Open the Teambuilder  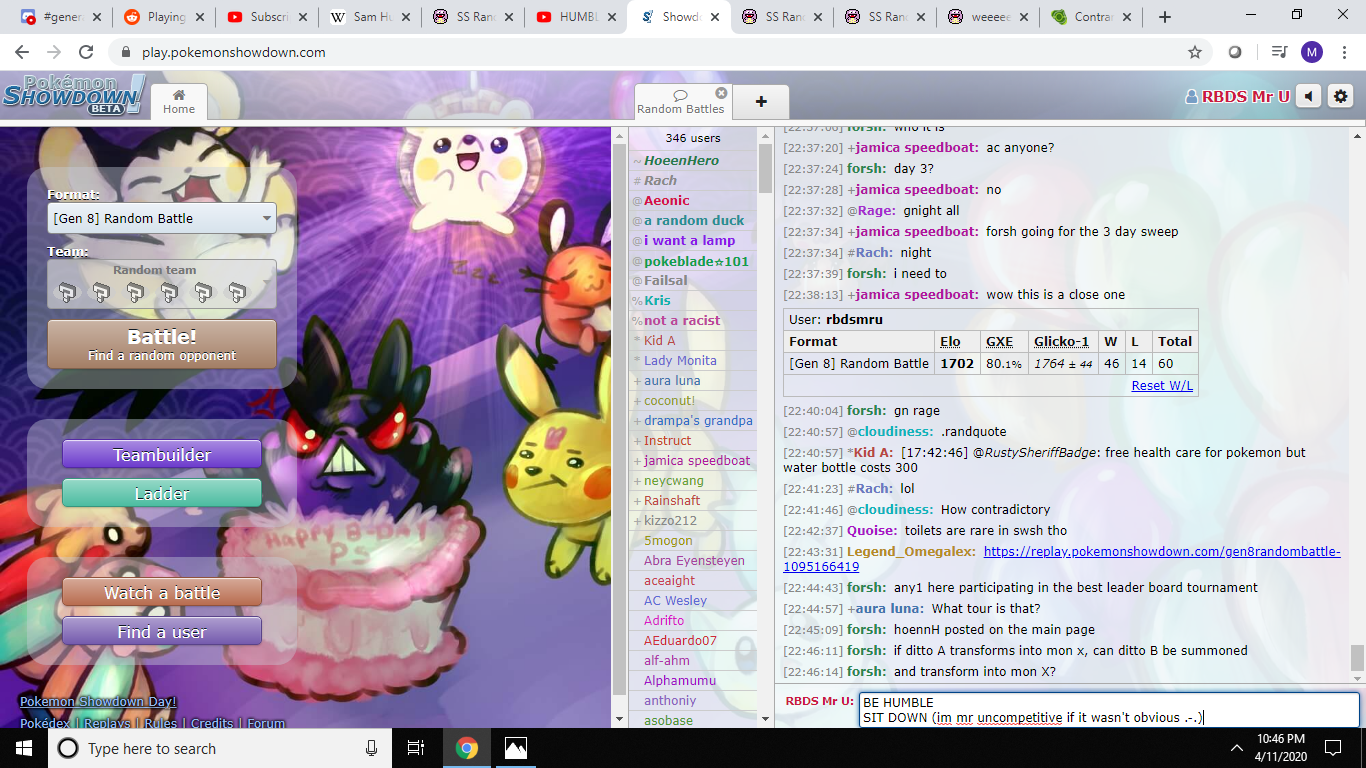(162, 455)
